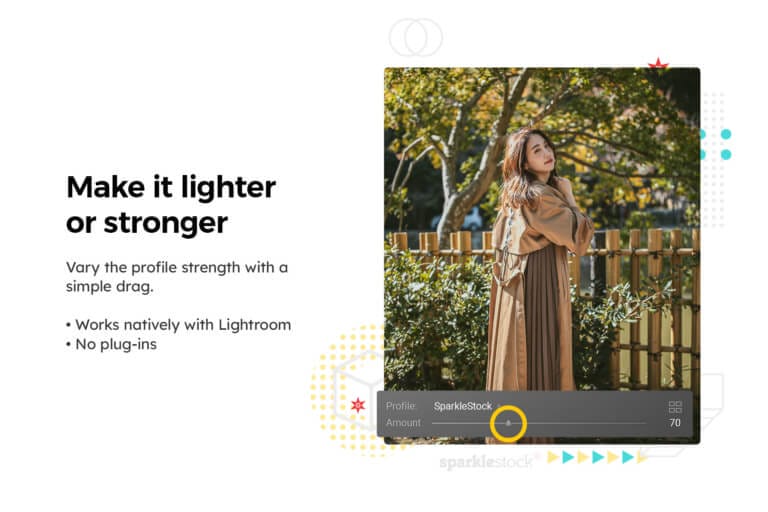
Task: Click the Profile label
Action: (401, 406)
